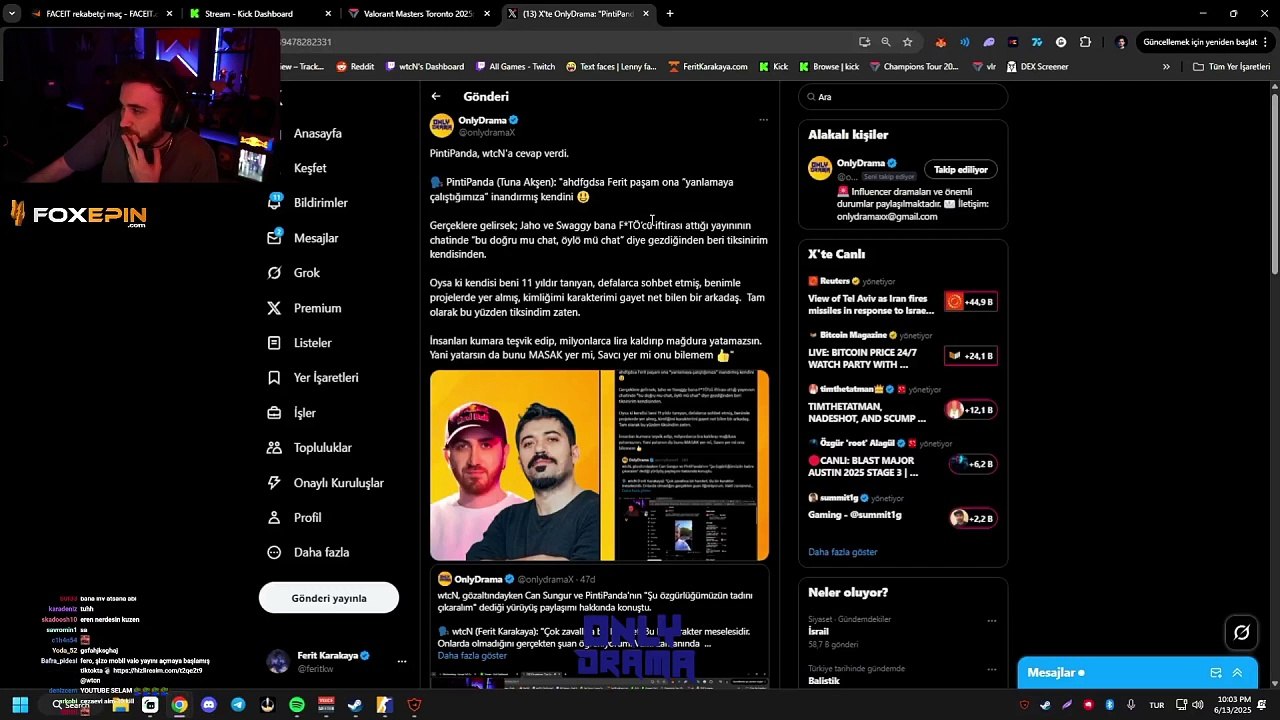Open the Bildirimler notifications bell
The image size is (1280, 720).
click(274, 202)
